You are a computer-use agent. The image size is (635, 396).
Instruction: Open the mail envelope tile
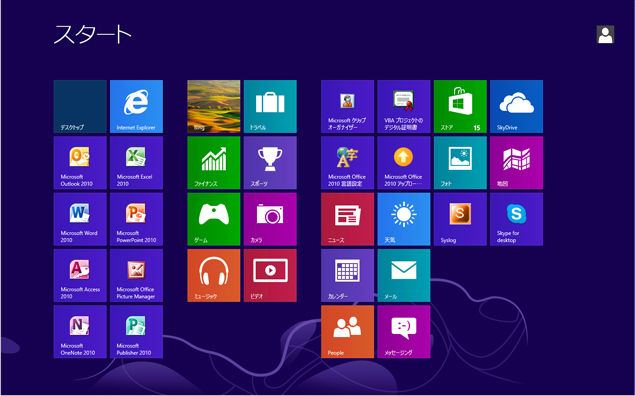(x=404, y=275)
